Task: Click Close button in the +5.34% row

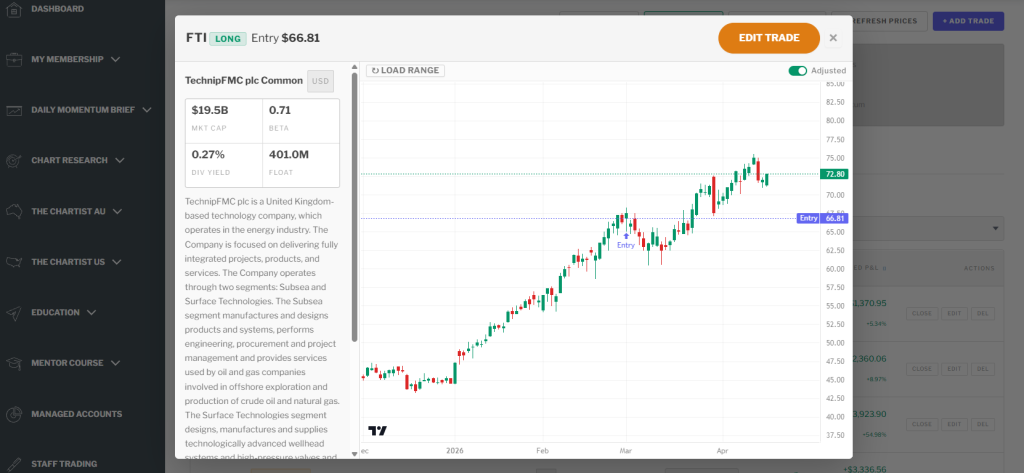Action: click(921, 314)
